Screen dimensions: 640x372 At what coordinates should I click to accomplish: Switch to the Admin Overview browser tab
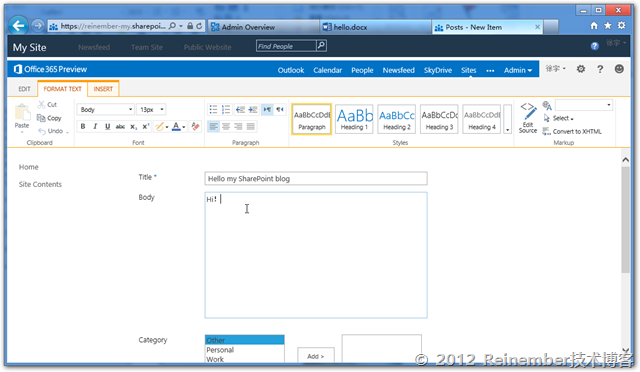tap(263, 27)
